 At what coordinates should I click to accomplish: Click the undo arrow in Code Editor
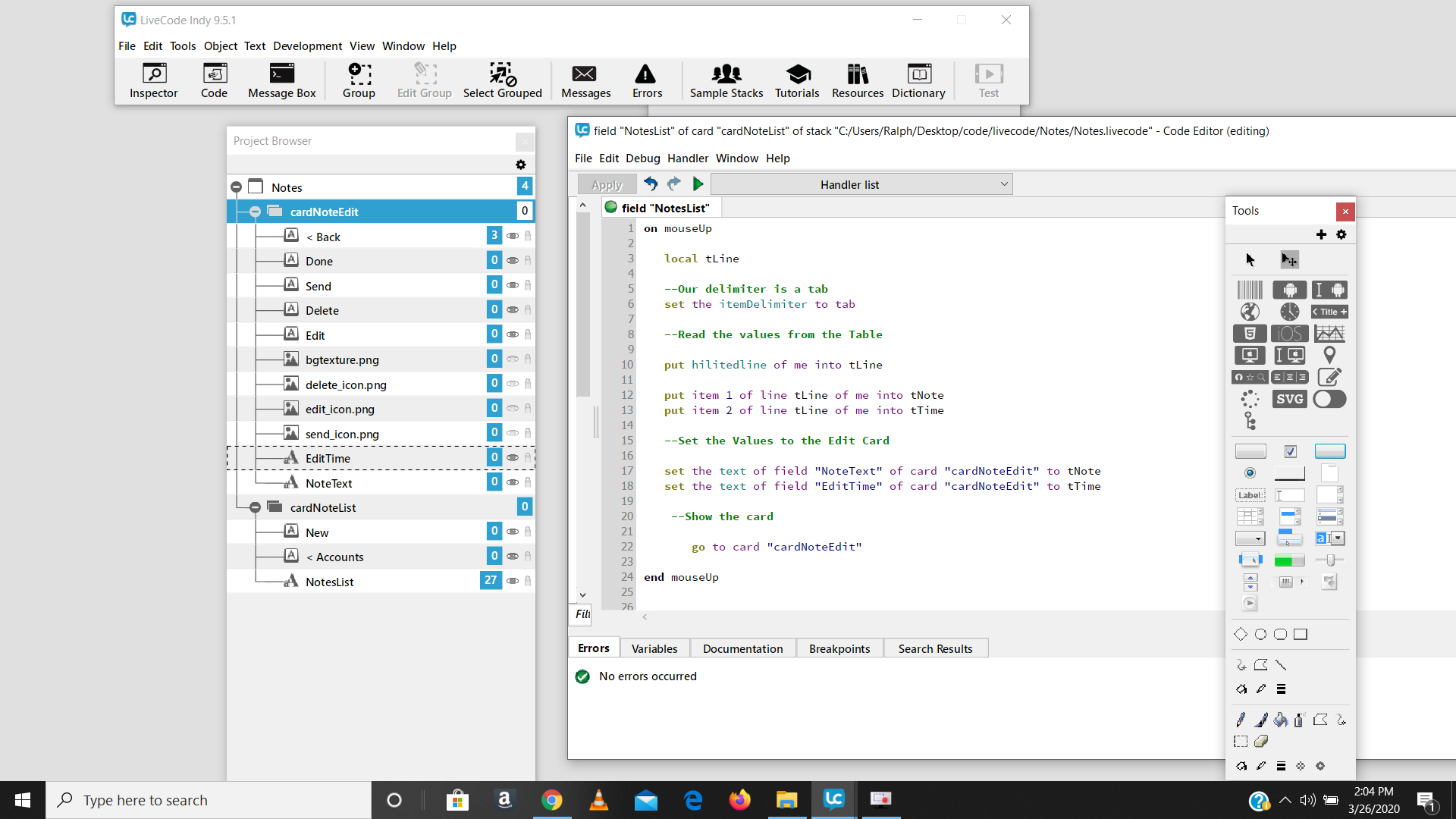click(651, 184)
